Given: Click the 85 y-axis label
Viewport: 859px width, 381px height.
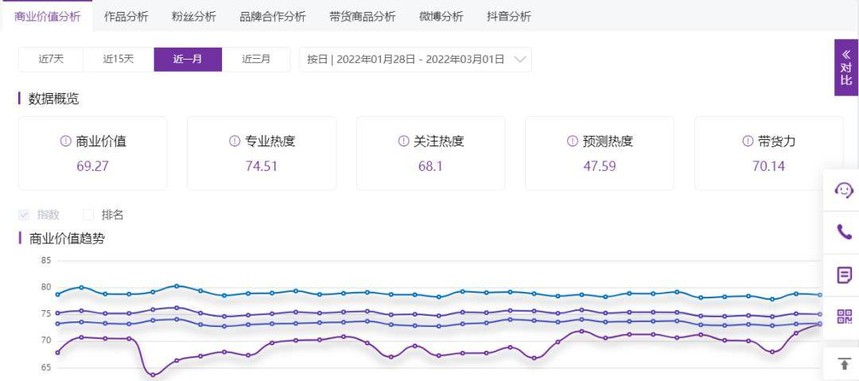Looking at the screenshot, I should pos(45,260).
